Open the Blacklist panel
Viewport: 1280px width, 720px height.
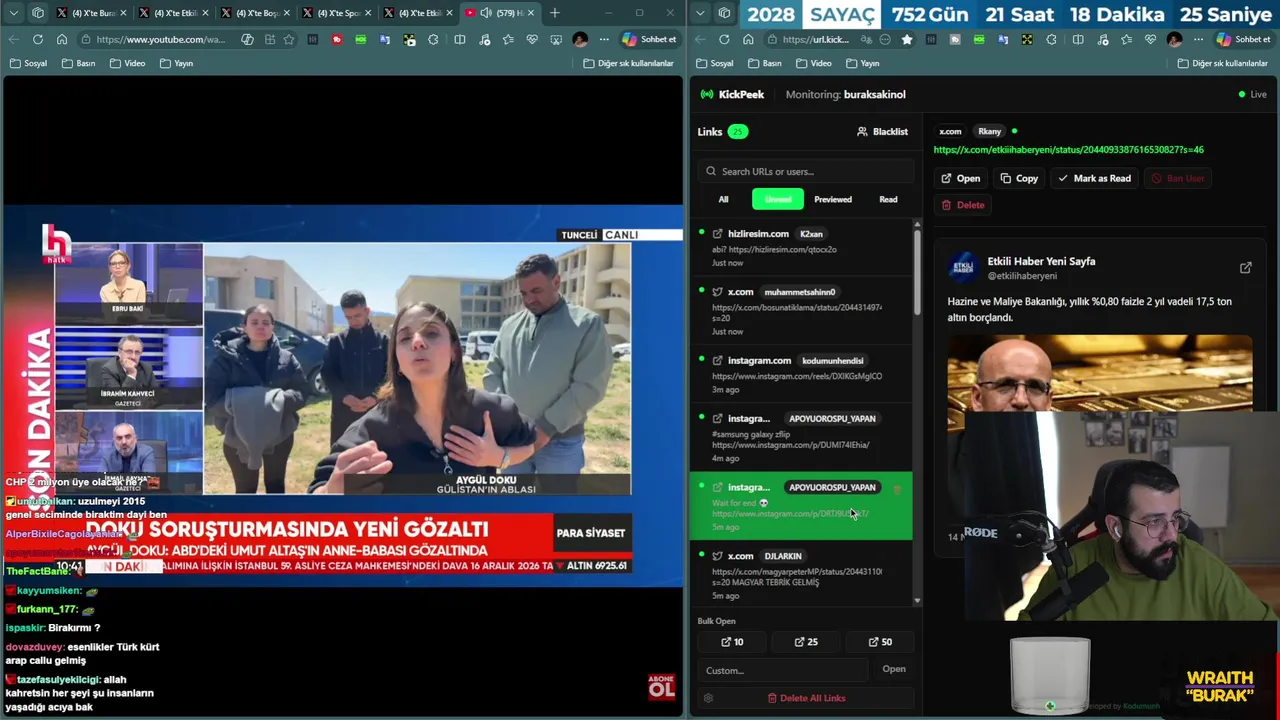click(883, 131)
